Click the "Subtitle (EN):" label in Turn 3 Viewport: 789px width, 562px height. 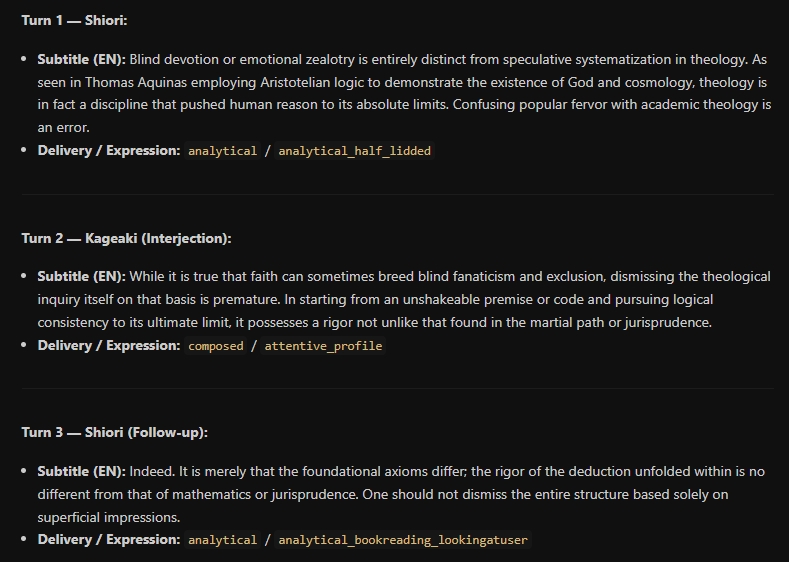[x=82, y=471]
